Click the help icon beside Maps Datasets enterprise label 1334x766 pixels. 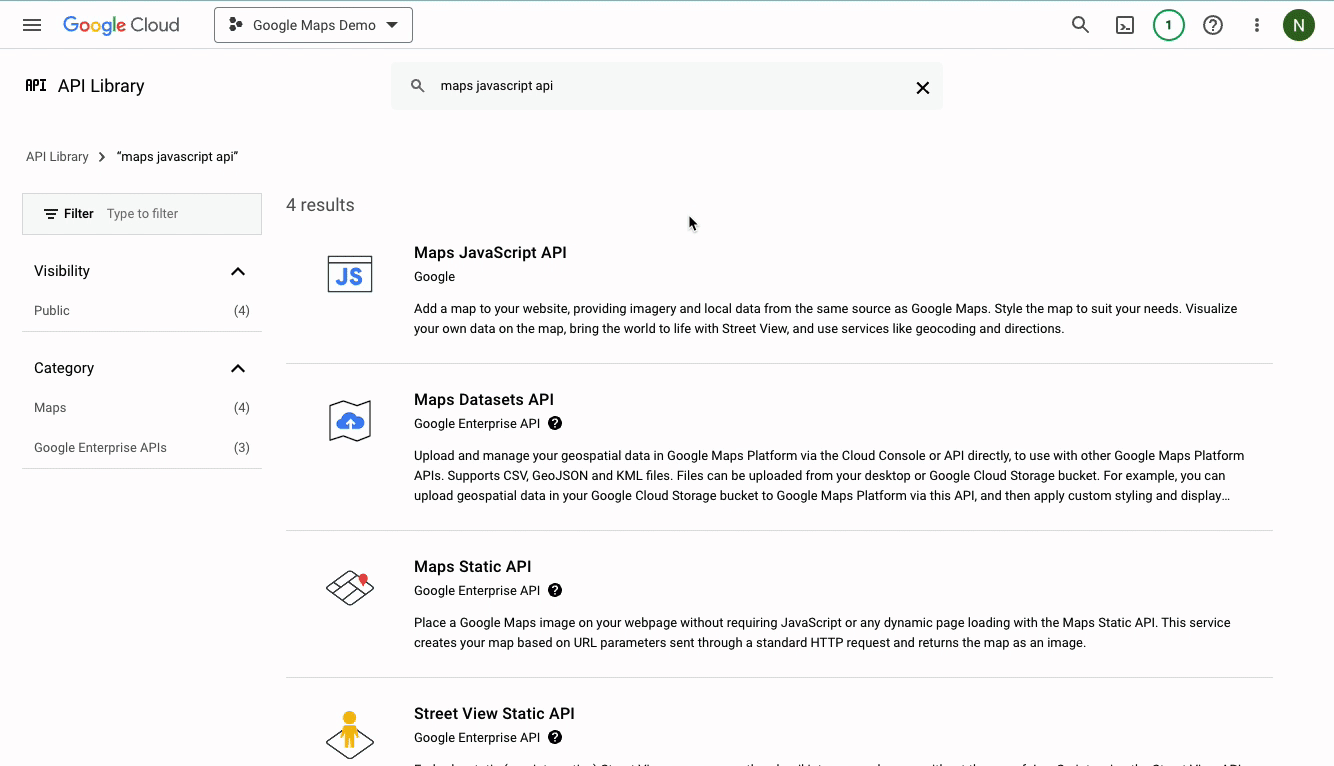(x=555, y=423)
